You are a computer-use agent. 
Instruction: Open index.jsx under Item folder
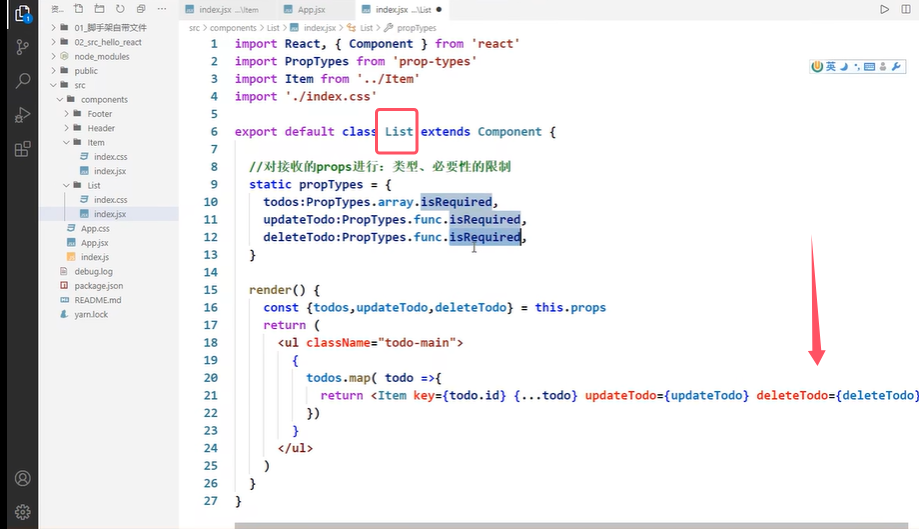(x=110, y=171)
